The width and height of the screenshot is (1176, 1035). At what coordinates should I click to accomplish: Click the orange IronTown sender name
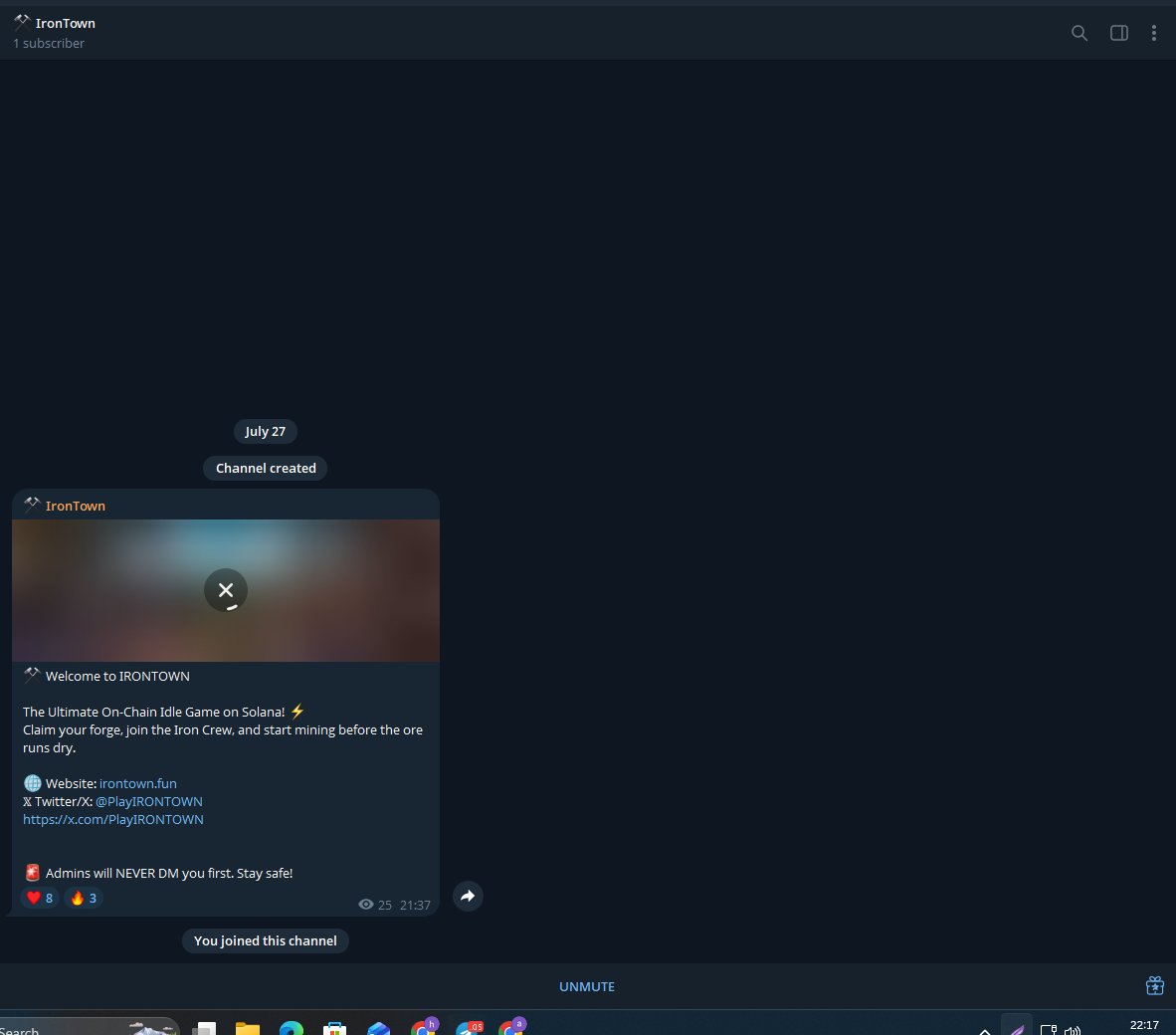point(75,507)
